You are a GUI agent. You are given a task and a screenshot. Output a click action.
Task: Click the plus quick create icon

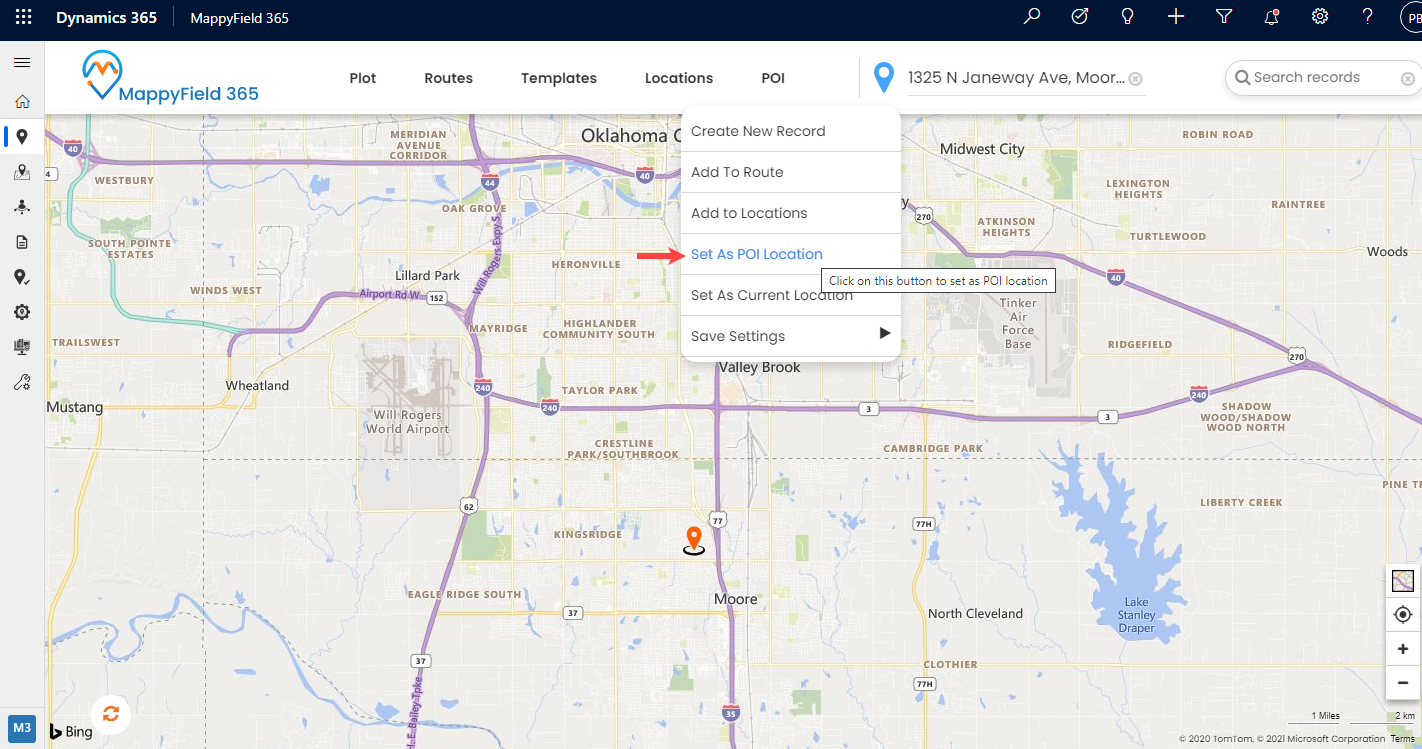[x=1176, y=17]
